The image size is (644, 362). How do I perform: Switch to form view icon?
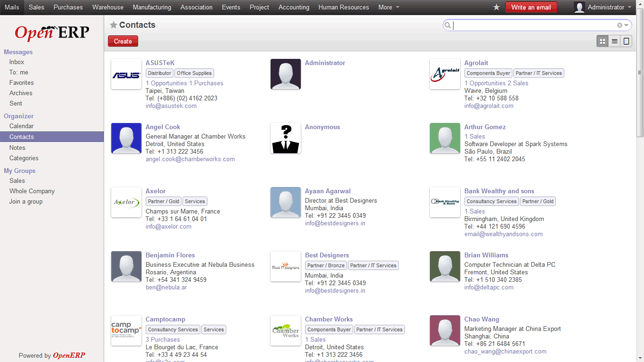(x=626, y=41)
